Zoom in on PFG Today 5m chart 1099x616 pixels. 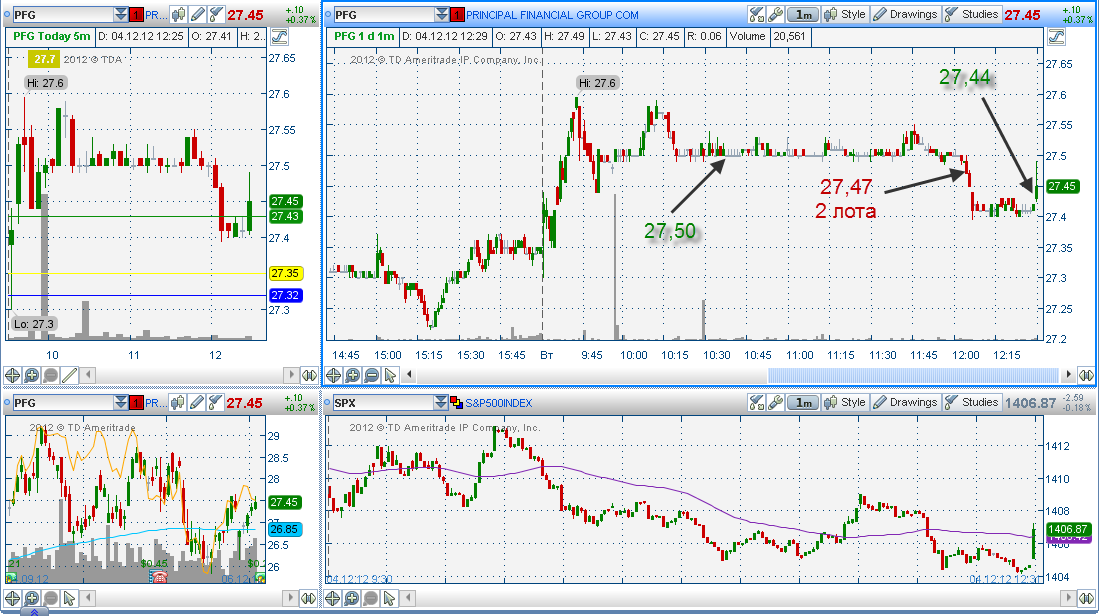[x=32, y=375]
